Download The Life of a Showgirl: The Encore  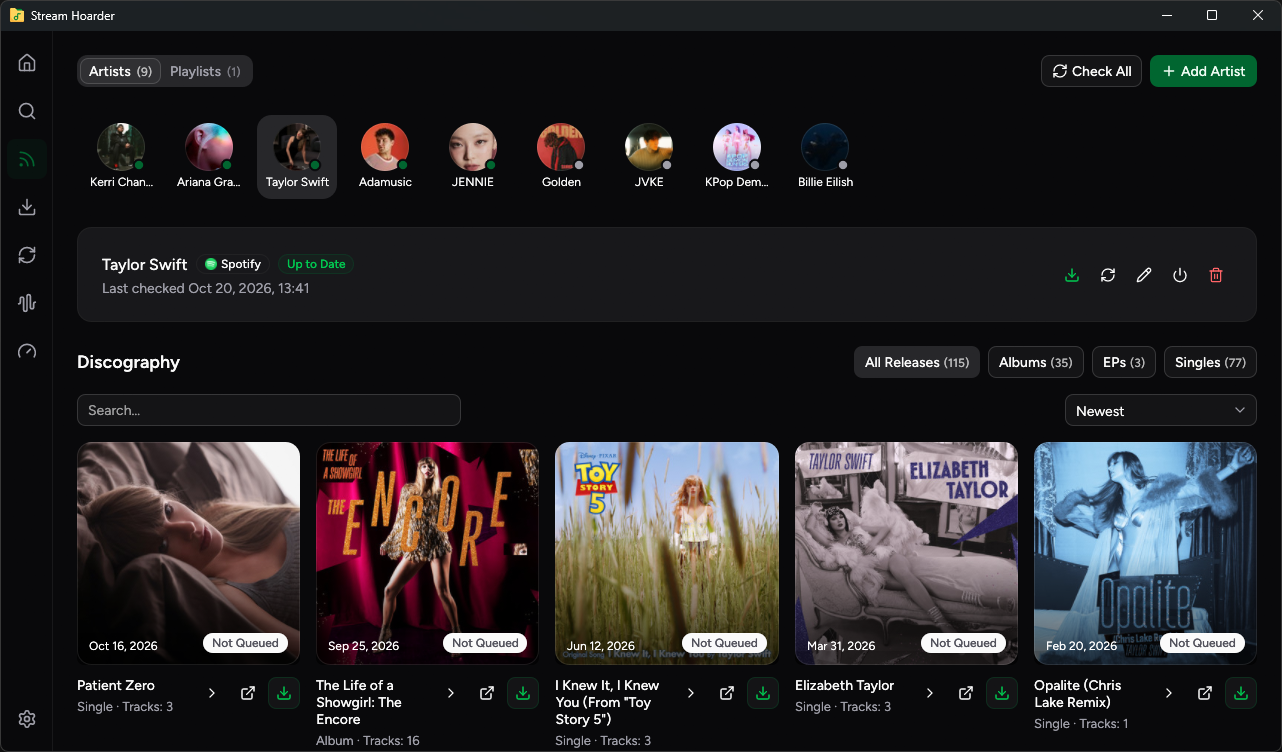pyautogui.click(x=523, y=693)
